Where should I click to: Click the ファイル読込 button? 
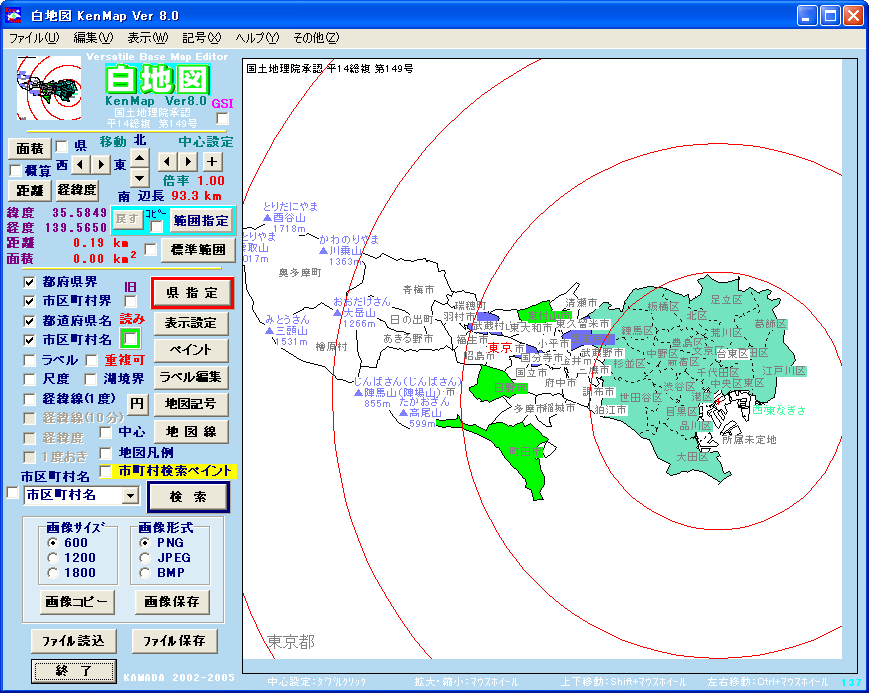(x=74, y=641)
